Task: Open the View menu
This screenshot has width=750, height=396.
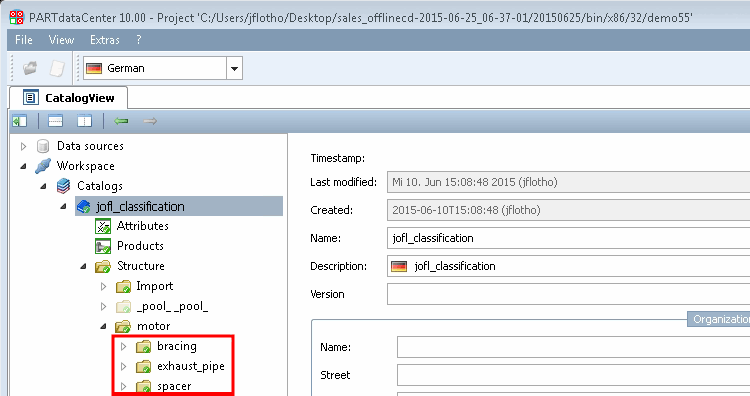Action: 61,40
